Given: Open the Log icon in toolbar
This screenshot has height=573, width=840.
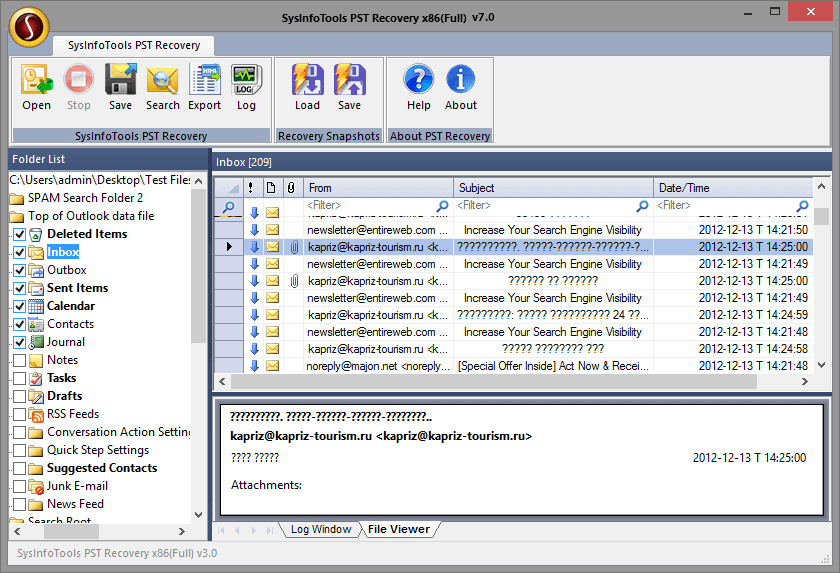Looking at the screenshot, I should coord(246,87).
